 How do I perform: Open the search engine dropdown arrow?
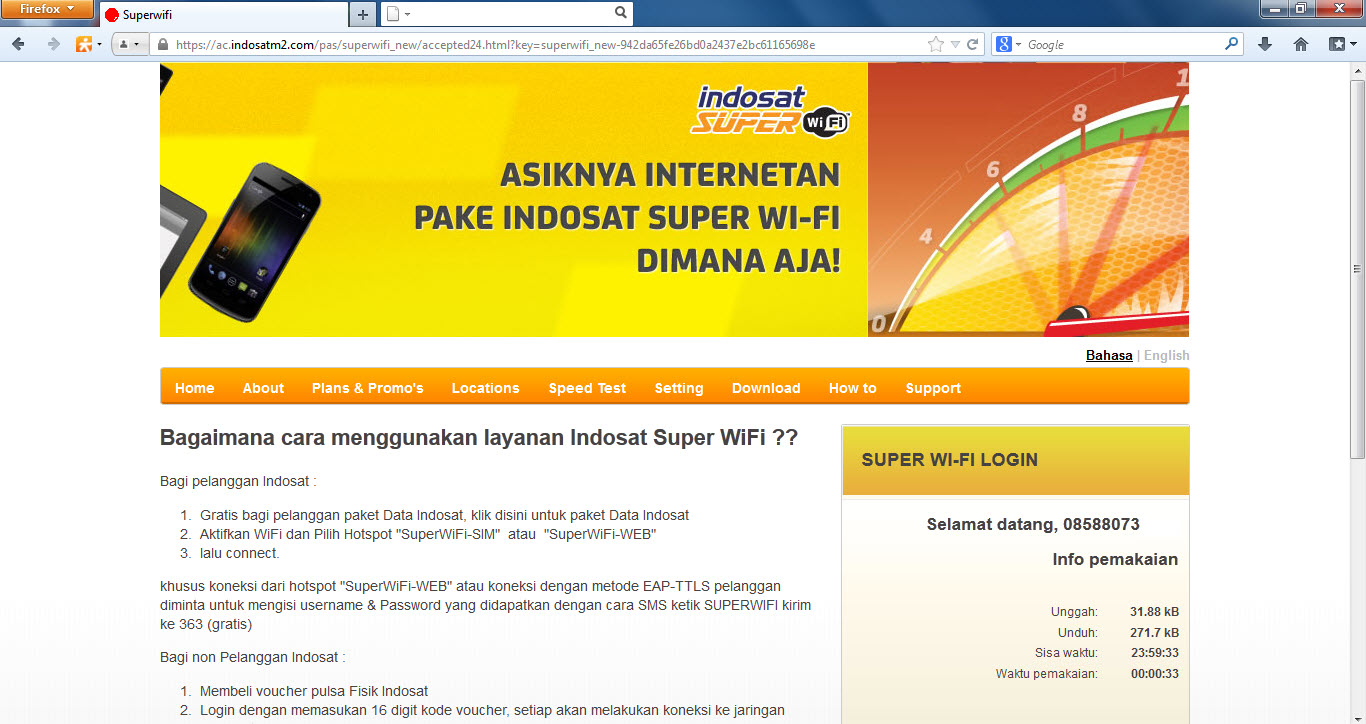tap(1018, 45)
